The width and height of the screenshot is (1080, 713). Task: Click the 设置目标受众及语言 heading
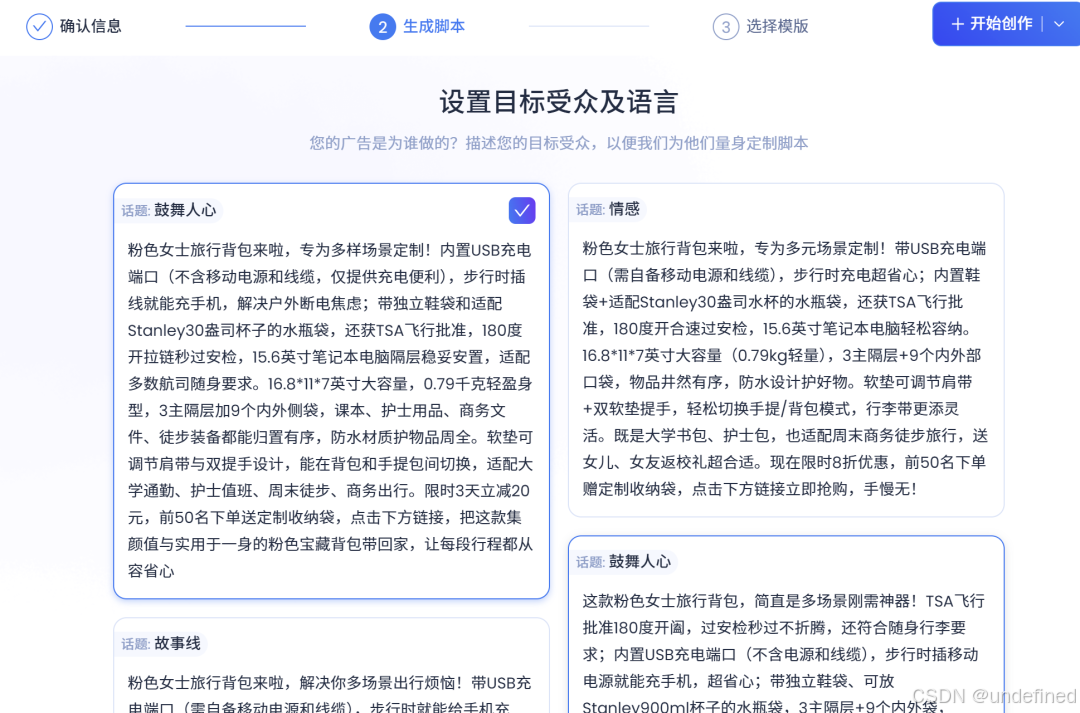[x=559, y=102]
